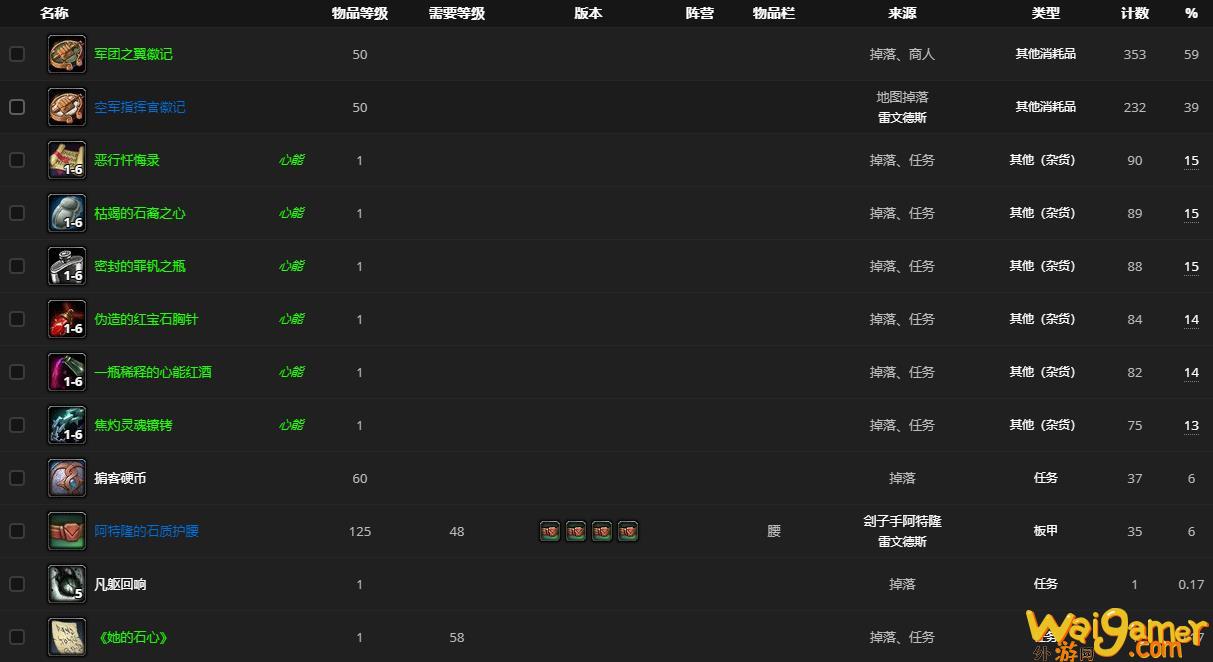Open the 一瓶稀释的心能红酒 link
This screenshot has width=1213, height=662.
pyautogui.click(x=153, y=372)
